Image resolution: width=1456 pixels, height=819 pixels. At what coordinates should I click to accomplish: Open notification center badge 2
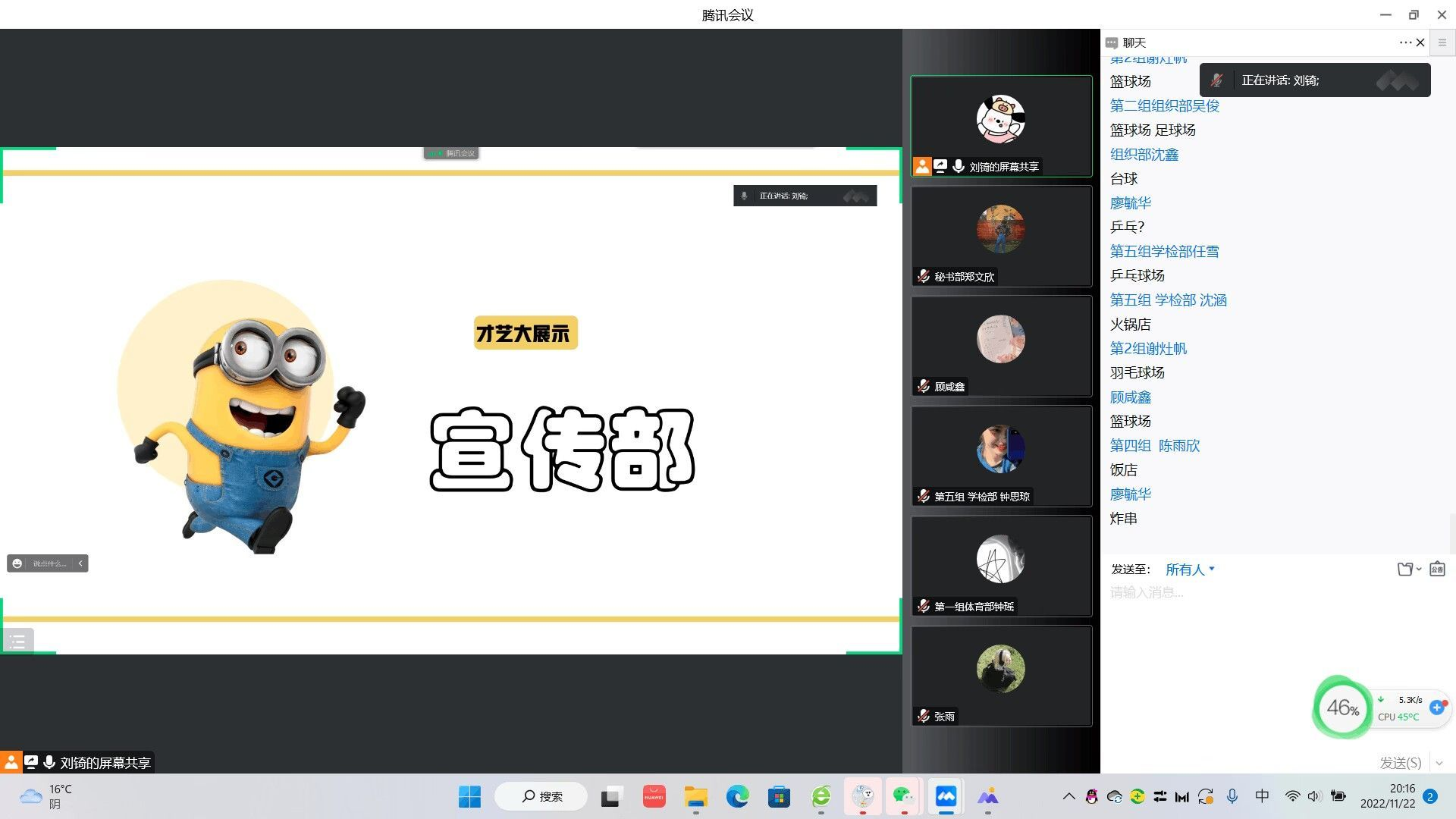1430,796
